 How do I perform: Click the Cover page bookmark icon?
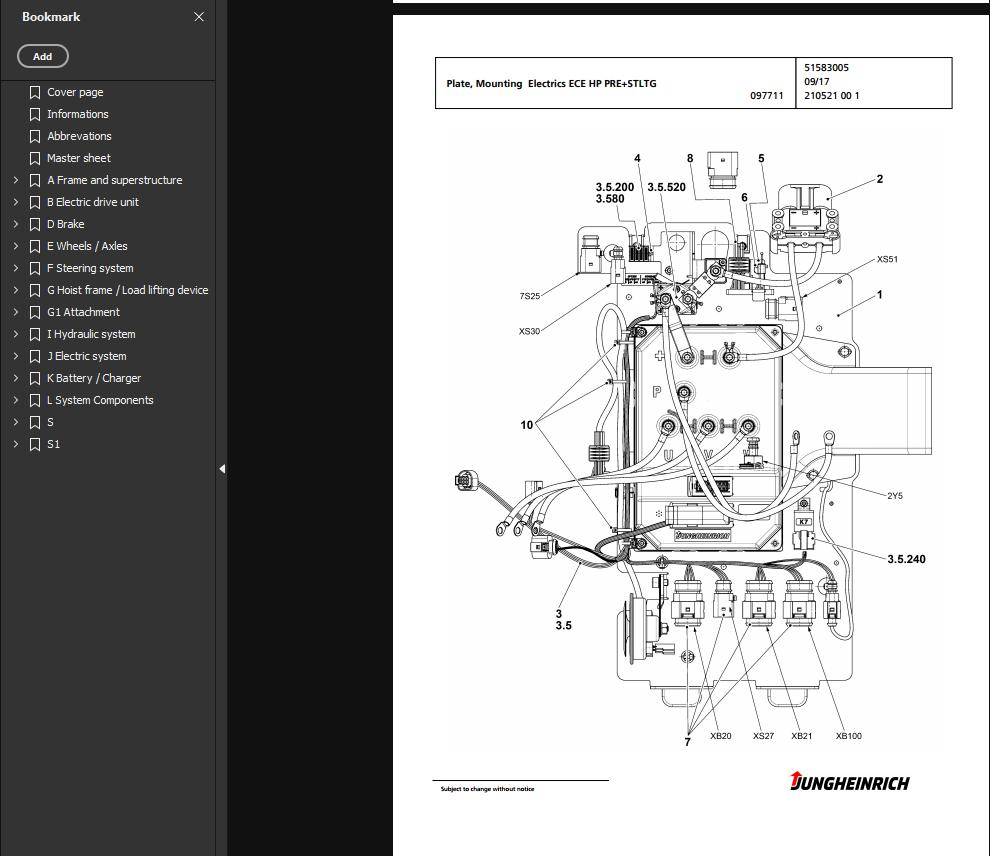coord(35,92)
